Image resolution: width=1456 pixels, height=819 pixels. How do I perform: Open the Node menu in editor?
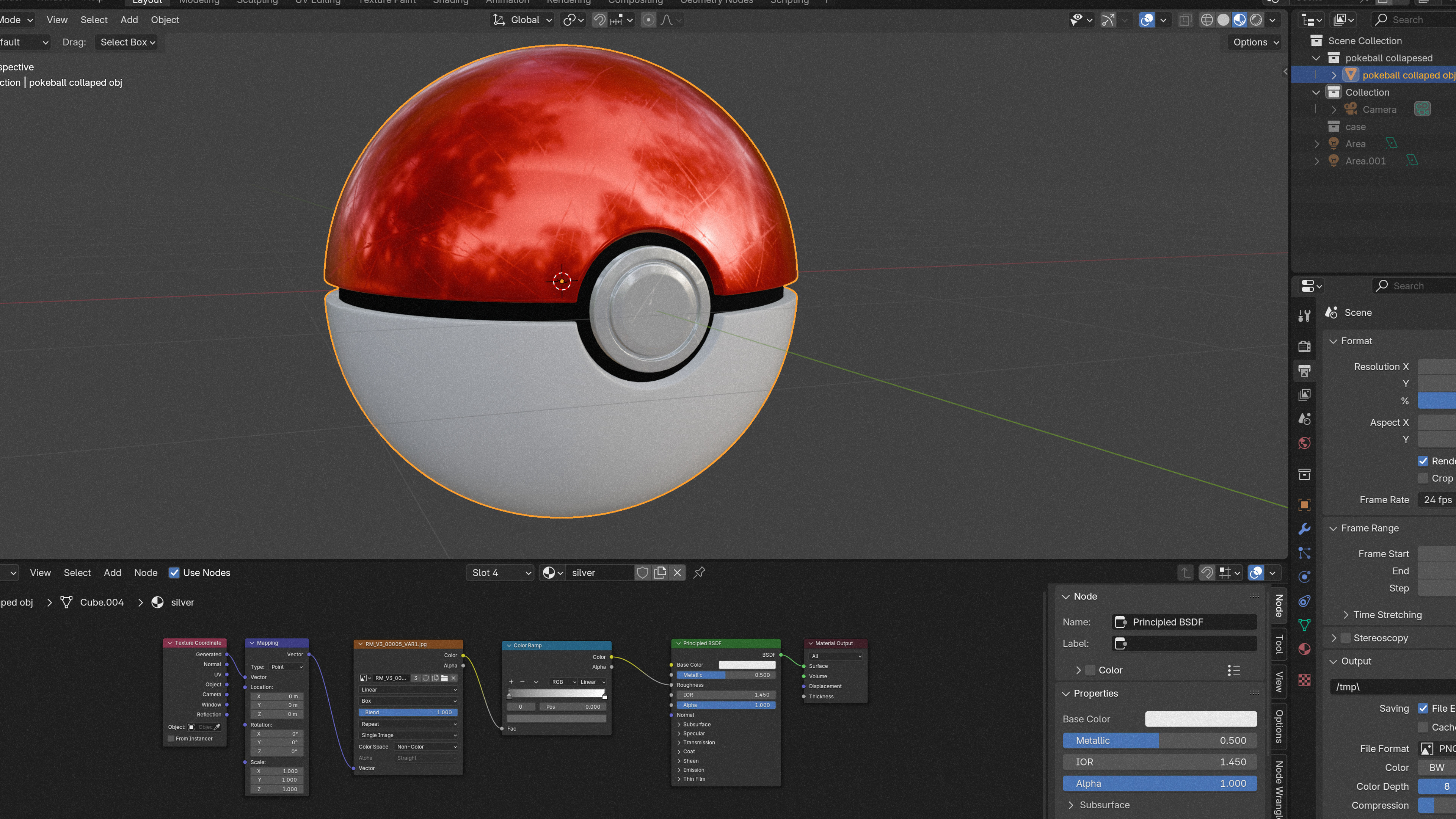click(145, 573)
